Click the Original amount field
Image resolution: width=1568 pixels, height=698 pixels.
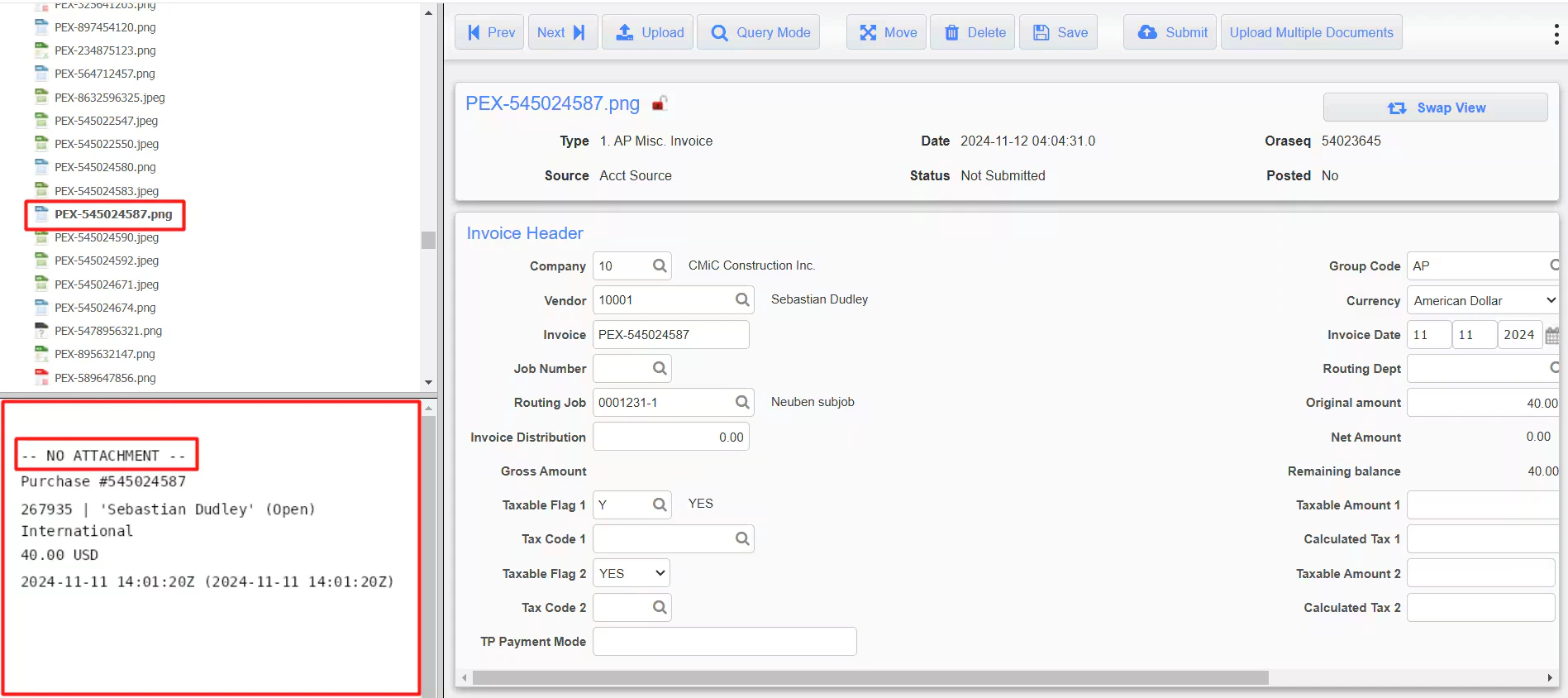[1484, 403]
